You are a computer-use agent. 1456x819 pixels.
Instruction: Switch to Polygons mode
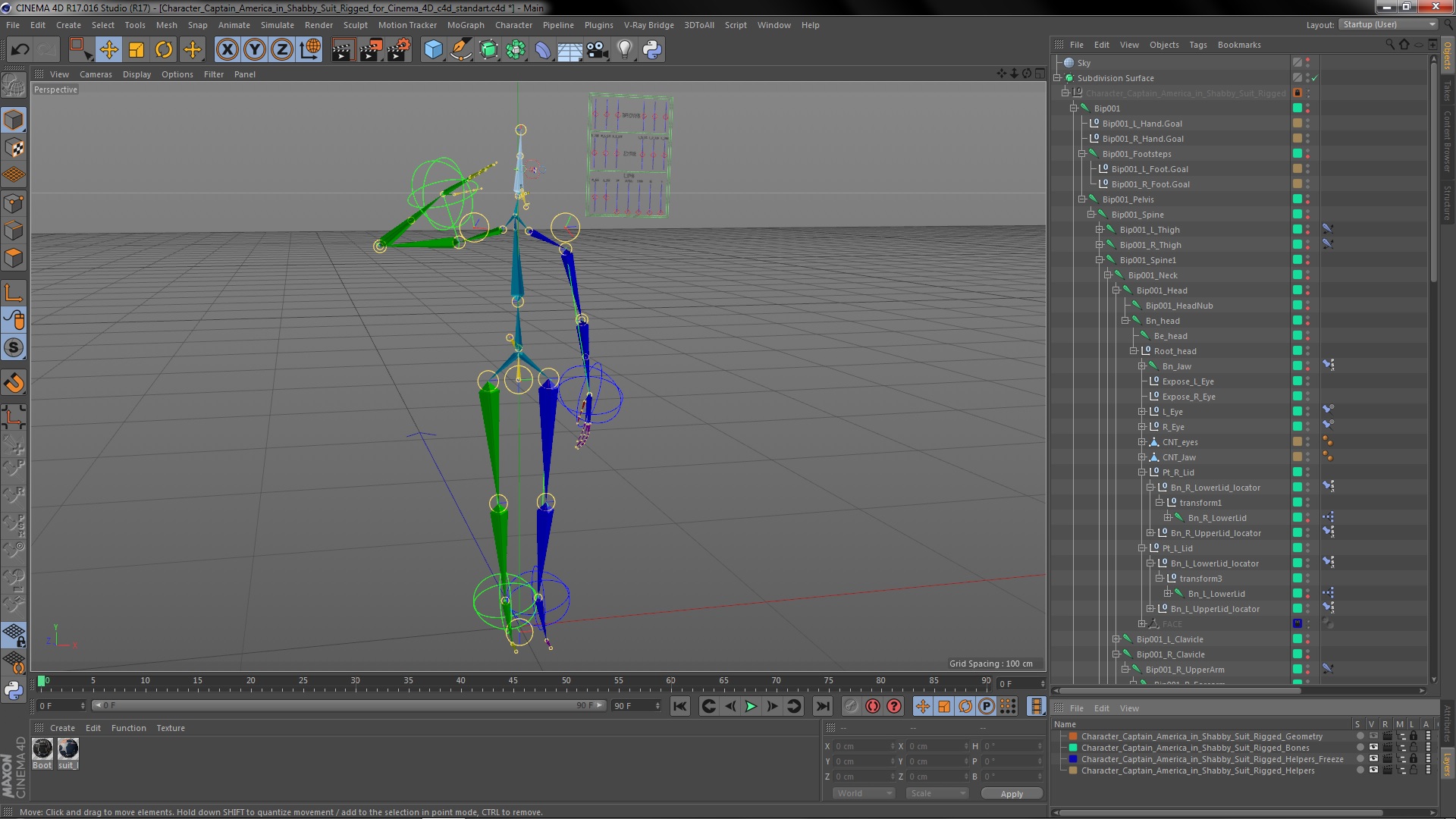pyautogui.click(x=14, y=258)
